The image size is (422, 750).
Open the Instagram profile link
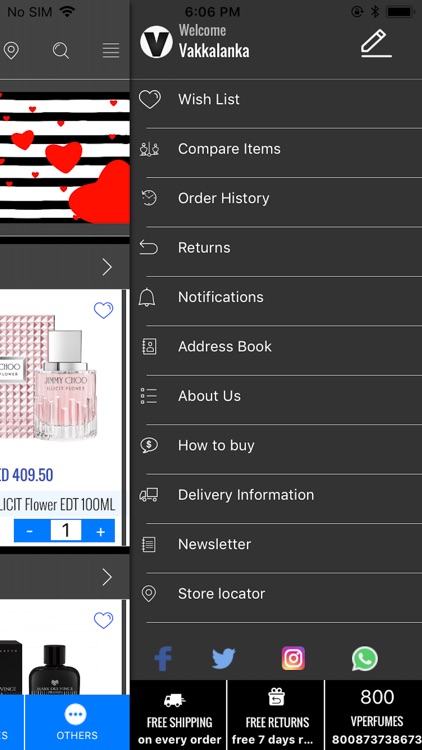pyautogui.click(x=293, y=658)
